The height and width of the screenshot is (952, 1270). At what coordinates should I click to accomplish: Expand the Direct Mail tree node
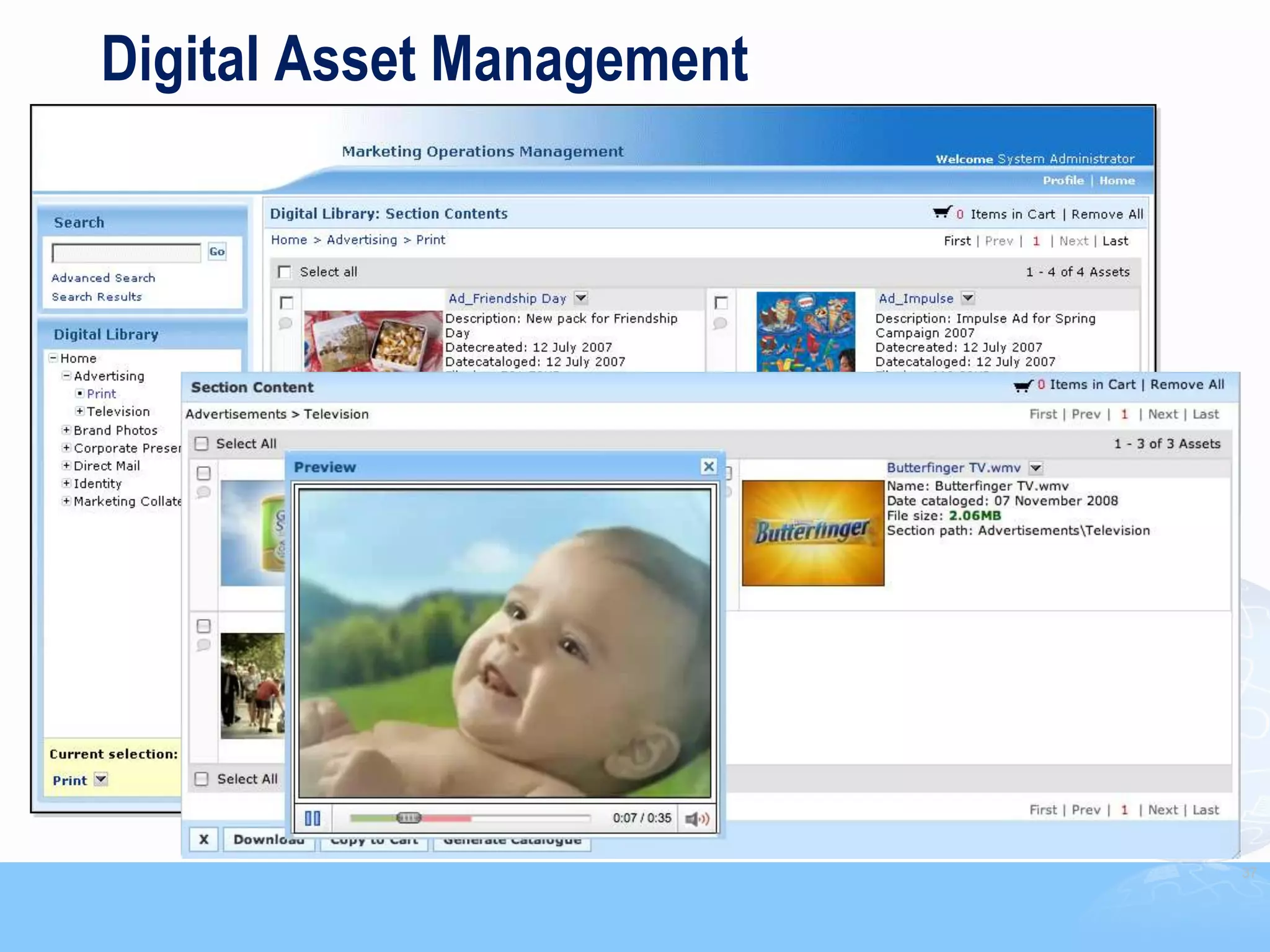tap(66, 465)
